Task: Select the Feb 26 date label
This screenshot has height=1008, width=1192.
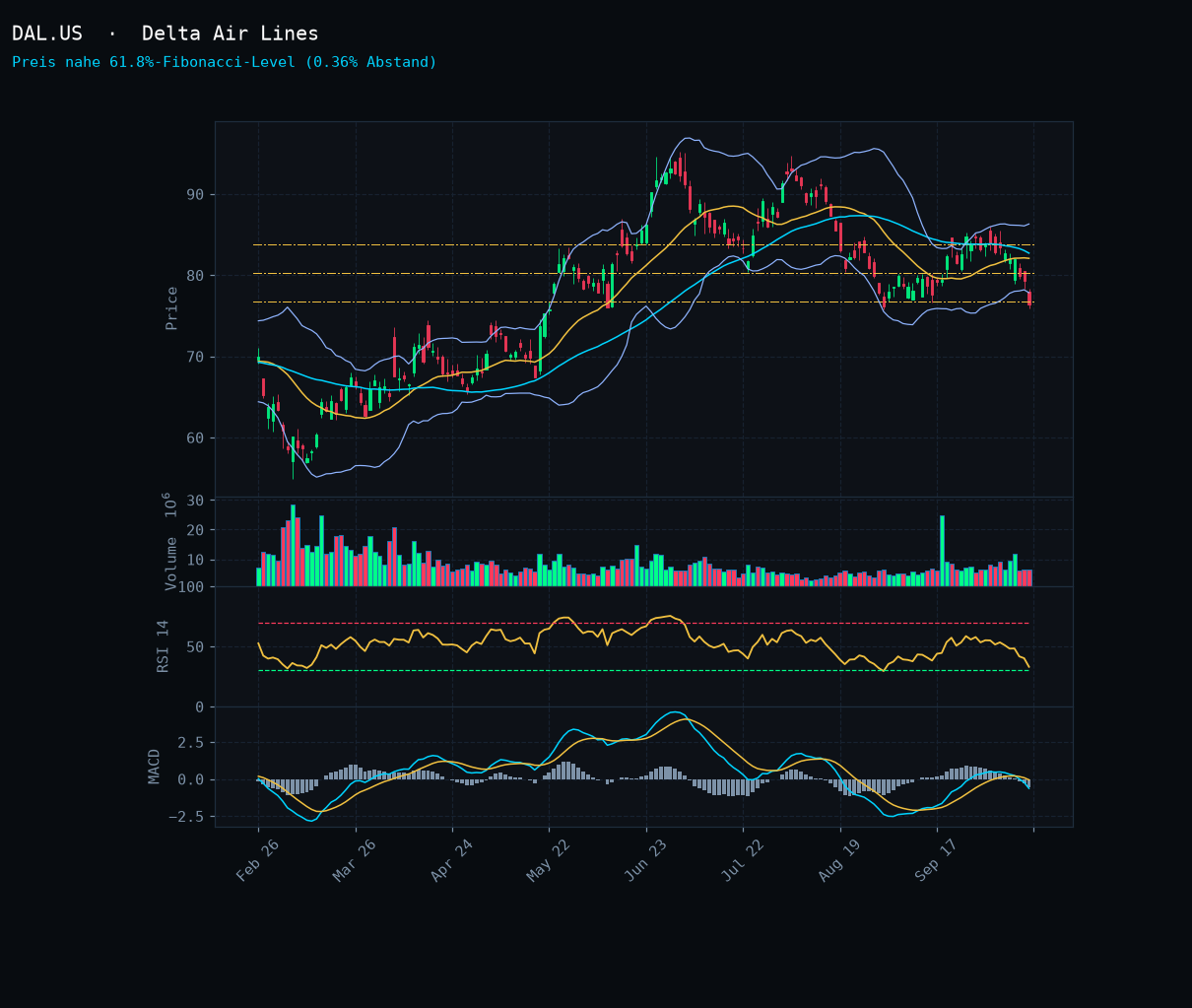Action: coord(257,861)
